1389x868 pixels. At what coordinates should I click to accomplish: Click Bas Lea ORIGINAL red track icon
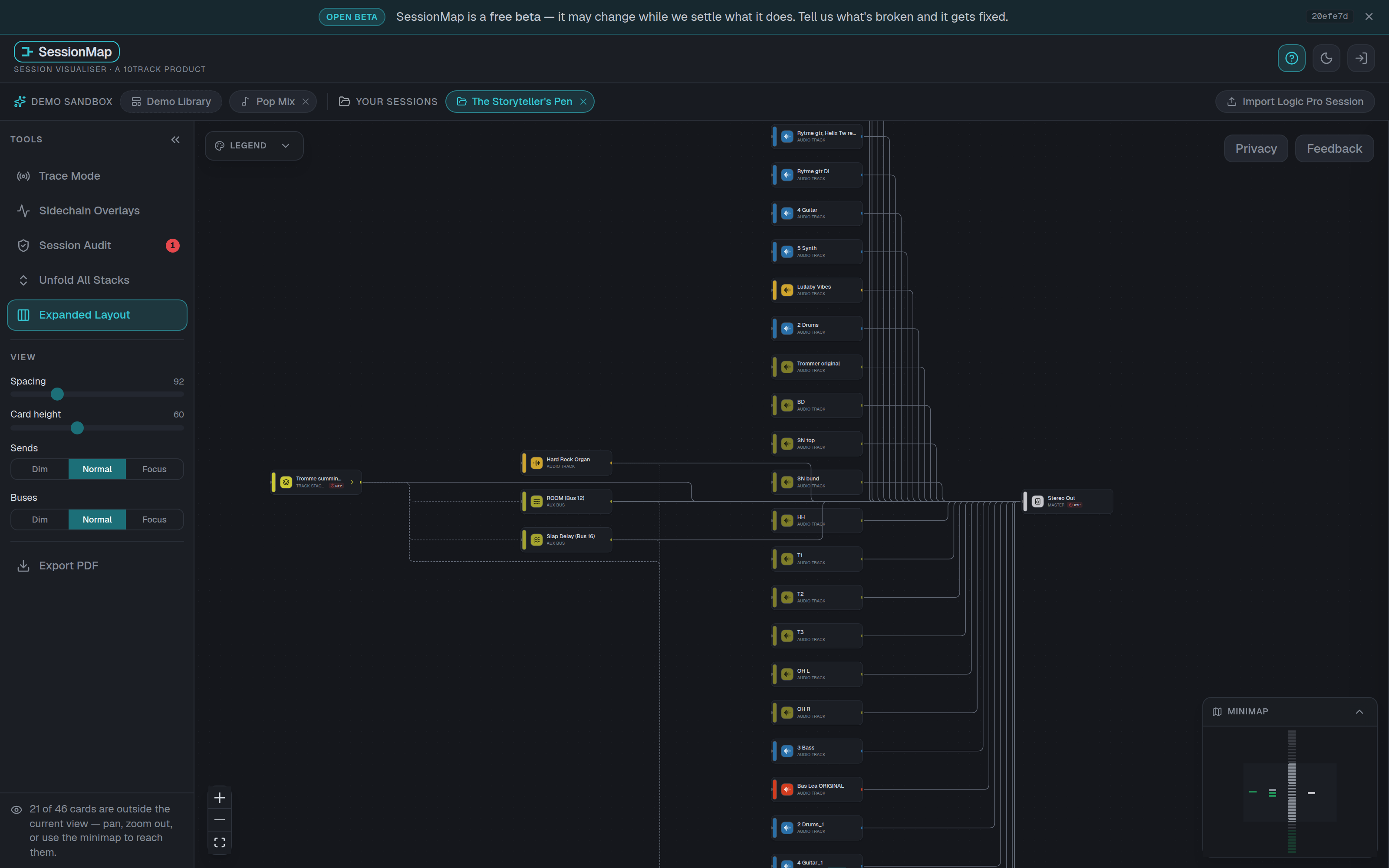pyautogui.click(x=787, y=789)
